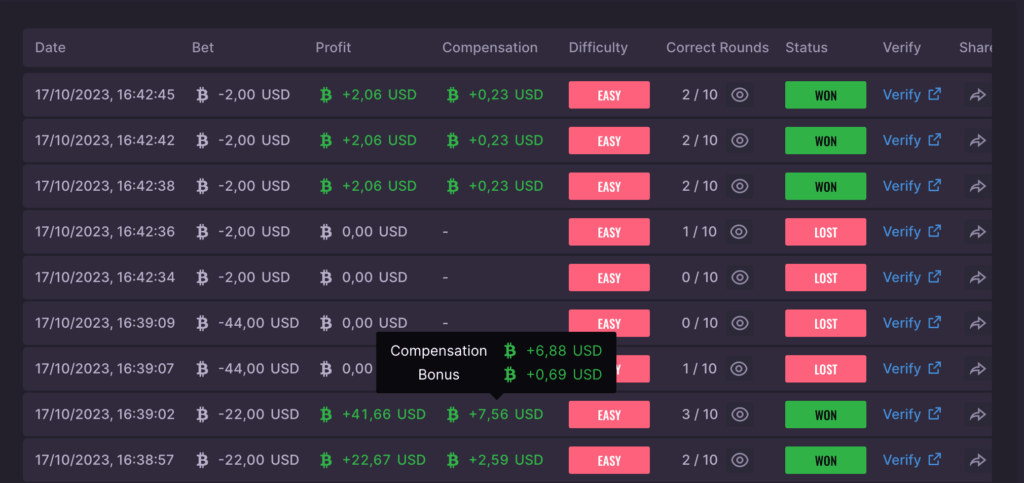Click the LOST badge in the 16:39:09 row
1024x483 pixels.
click(x=825, y=324)
